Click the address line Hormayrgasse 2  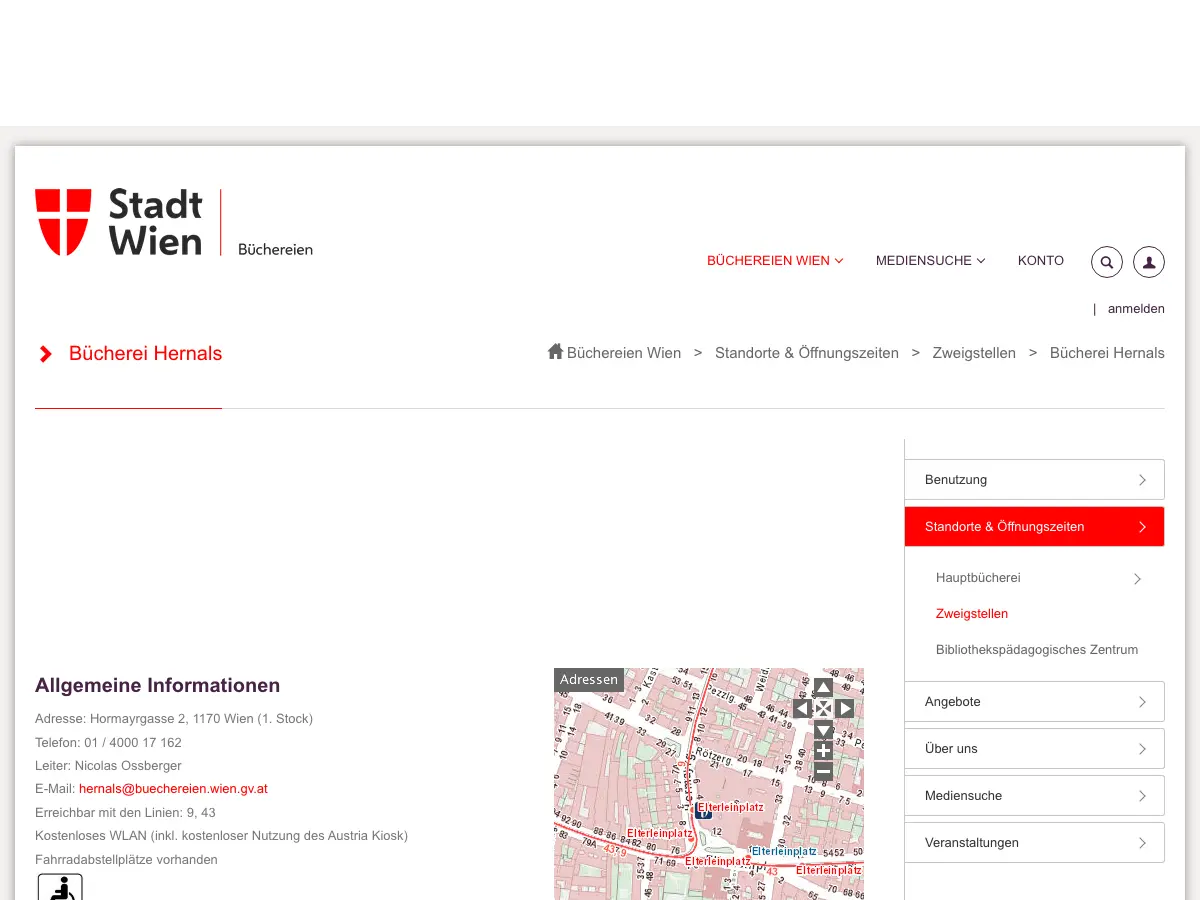(174, 719)
